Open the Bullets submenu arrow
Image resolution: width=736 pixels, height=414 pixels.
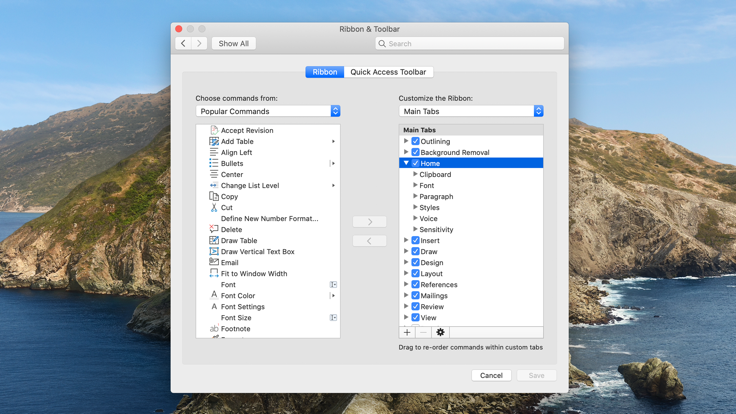click(333, 163)
